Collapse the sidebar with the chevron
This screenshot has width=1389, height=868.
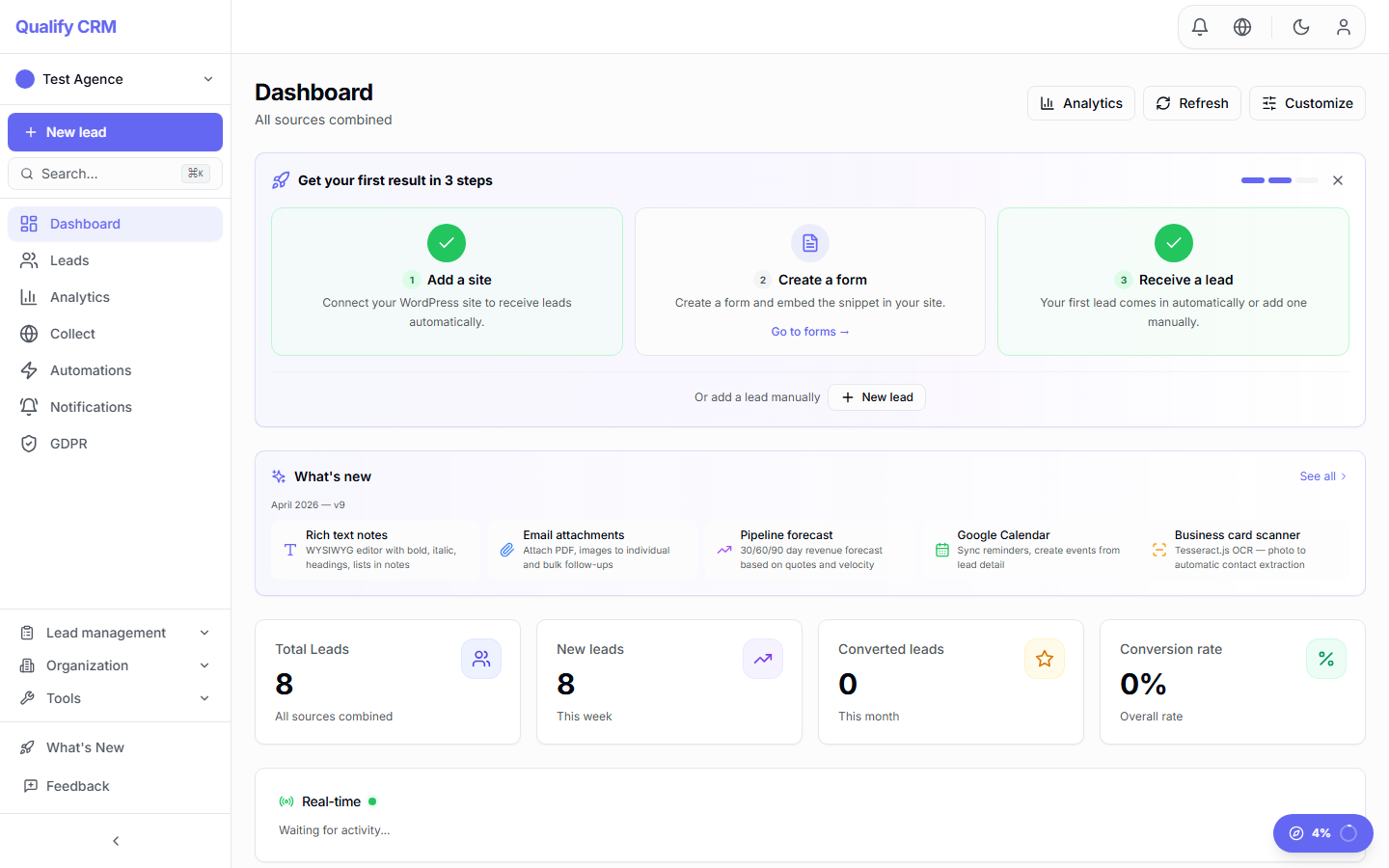pos(115,840)
